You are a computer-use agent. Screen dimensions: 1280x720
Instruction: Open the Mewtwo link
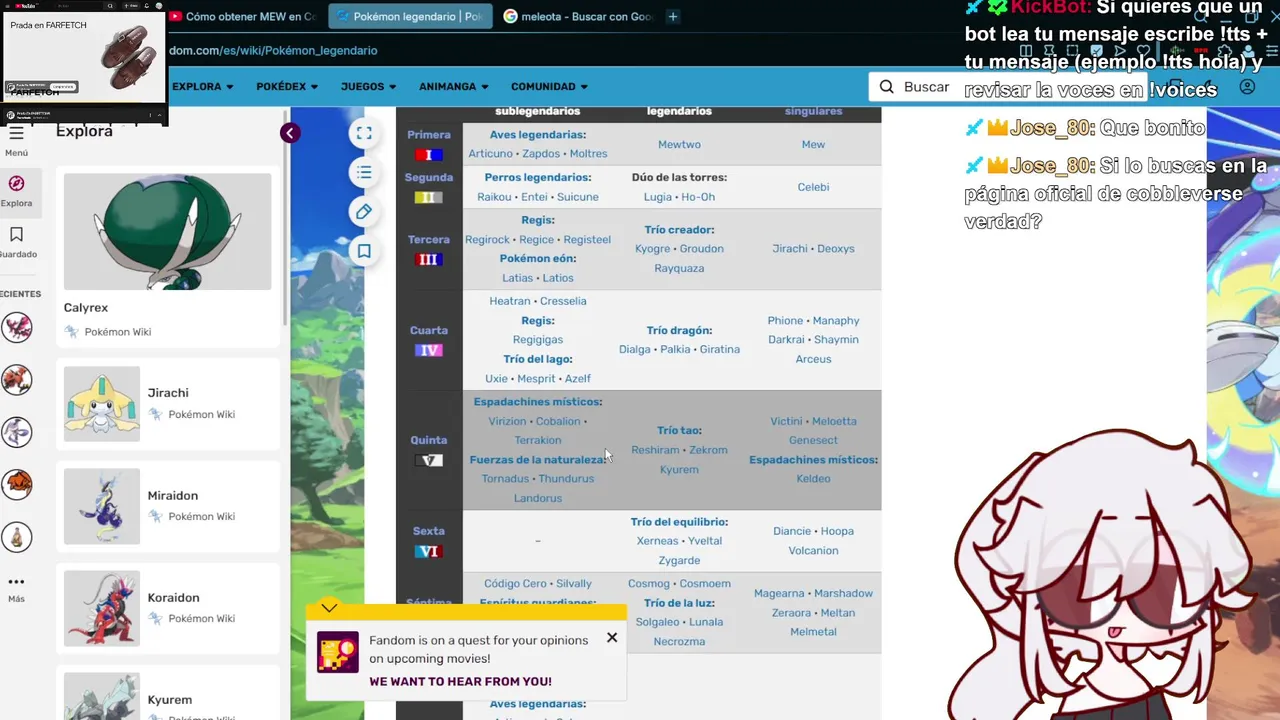coord(679,144)
